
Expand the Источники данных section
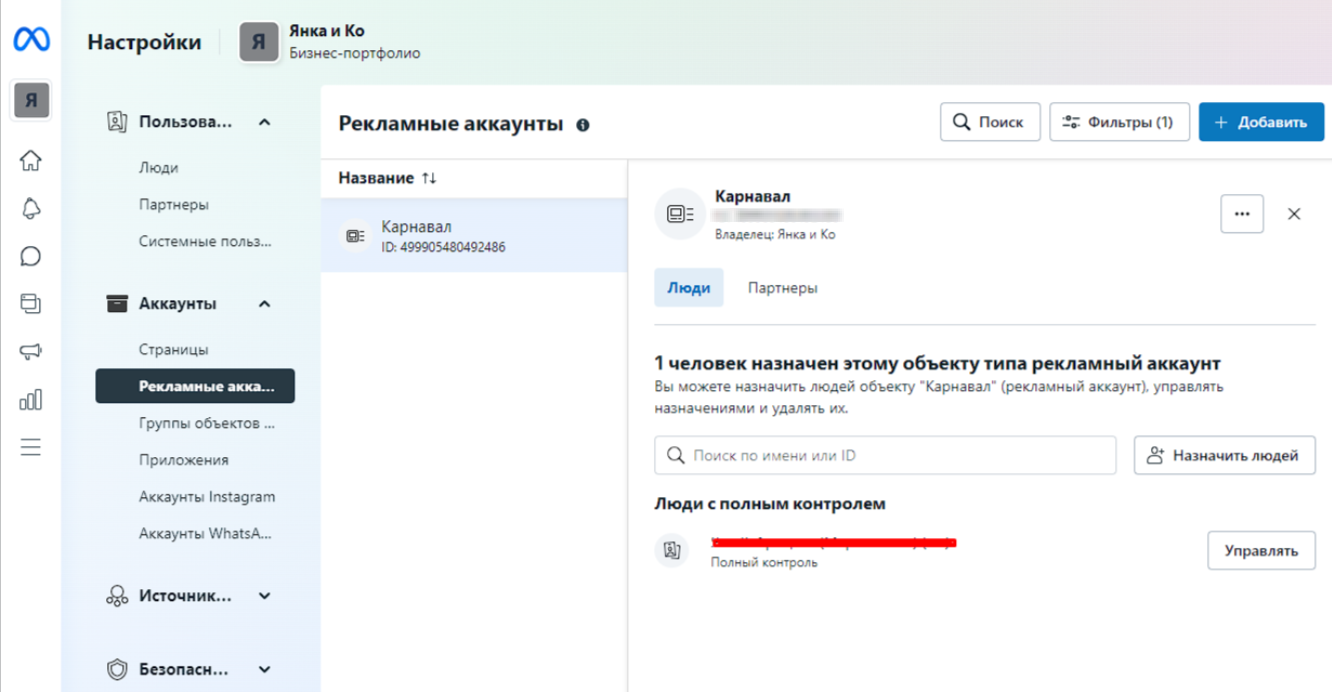click(264, 596)
